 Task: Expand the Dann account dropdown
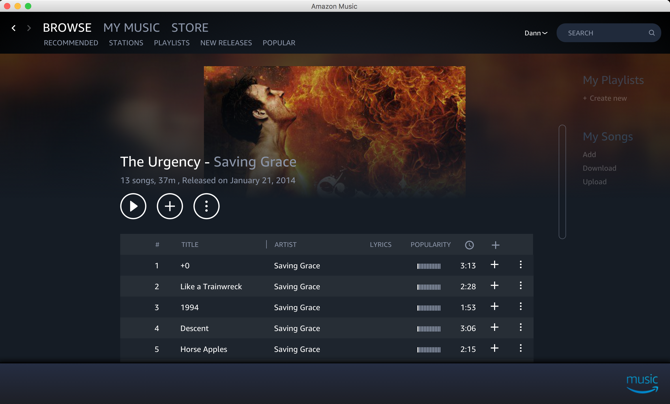coord(536,33)
